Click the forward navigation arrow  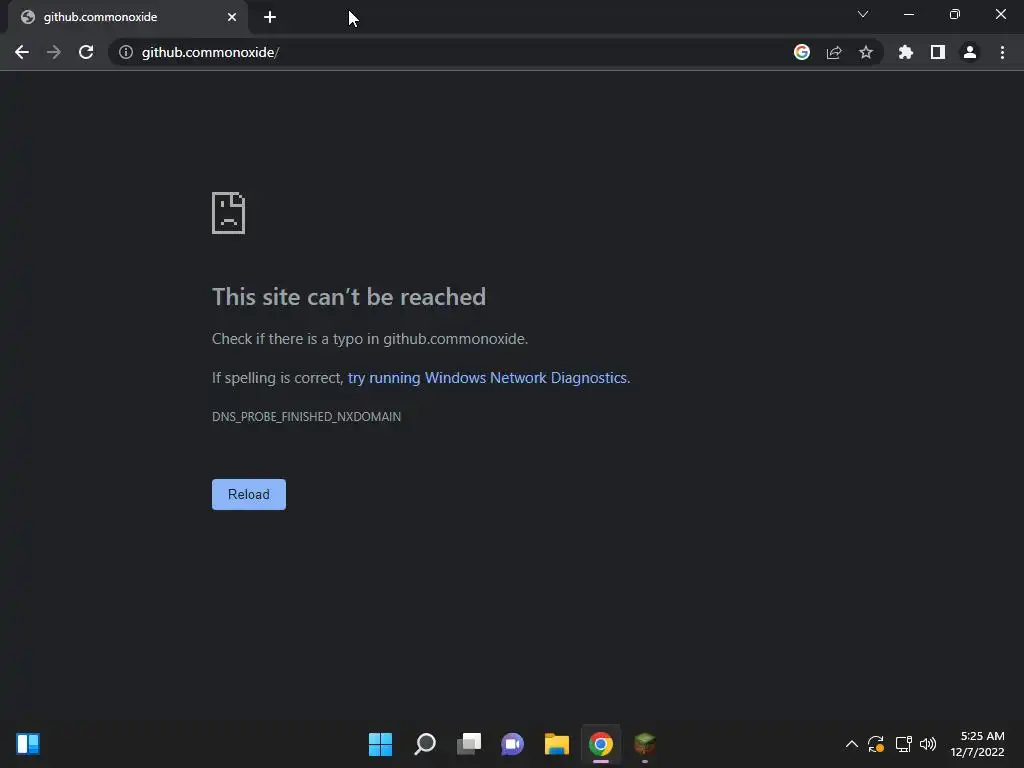[x=54, y=52]
